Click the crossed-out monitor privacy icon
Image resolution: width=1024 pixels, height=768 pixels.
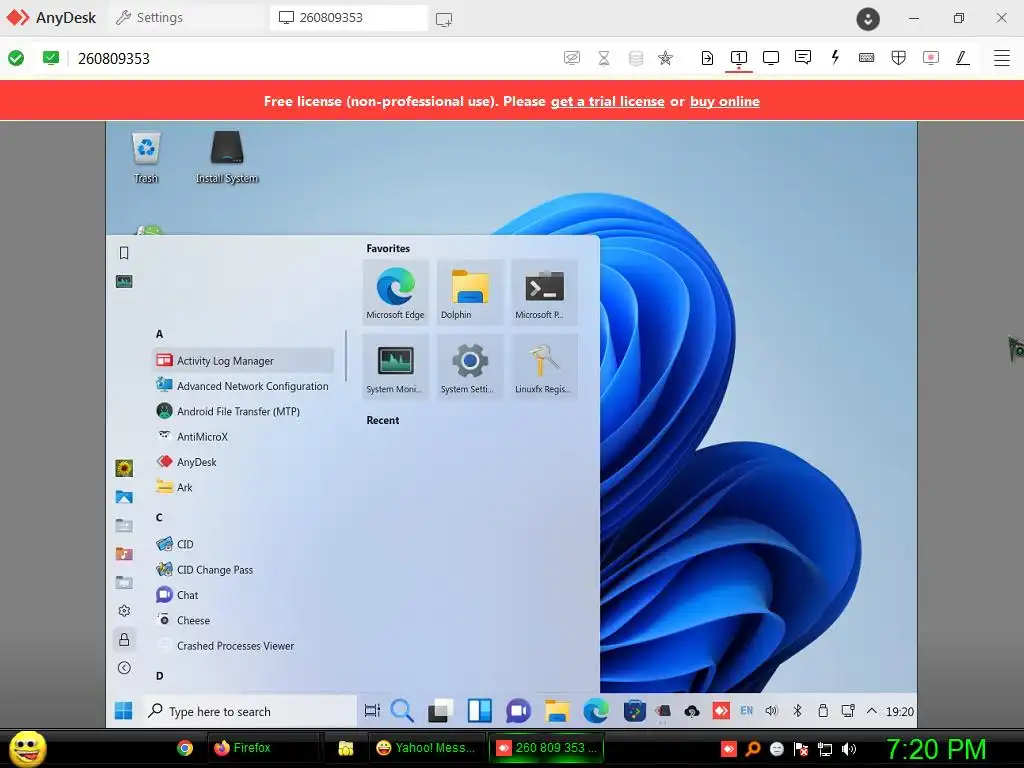pyautogui.click(x=572, y=57)
